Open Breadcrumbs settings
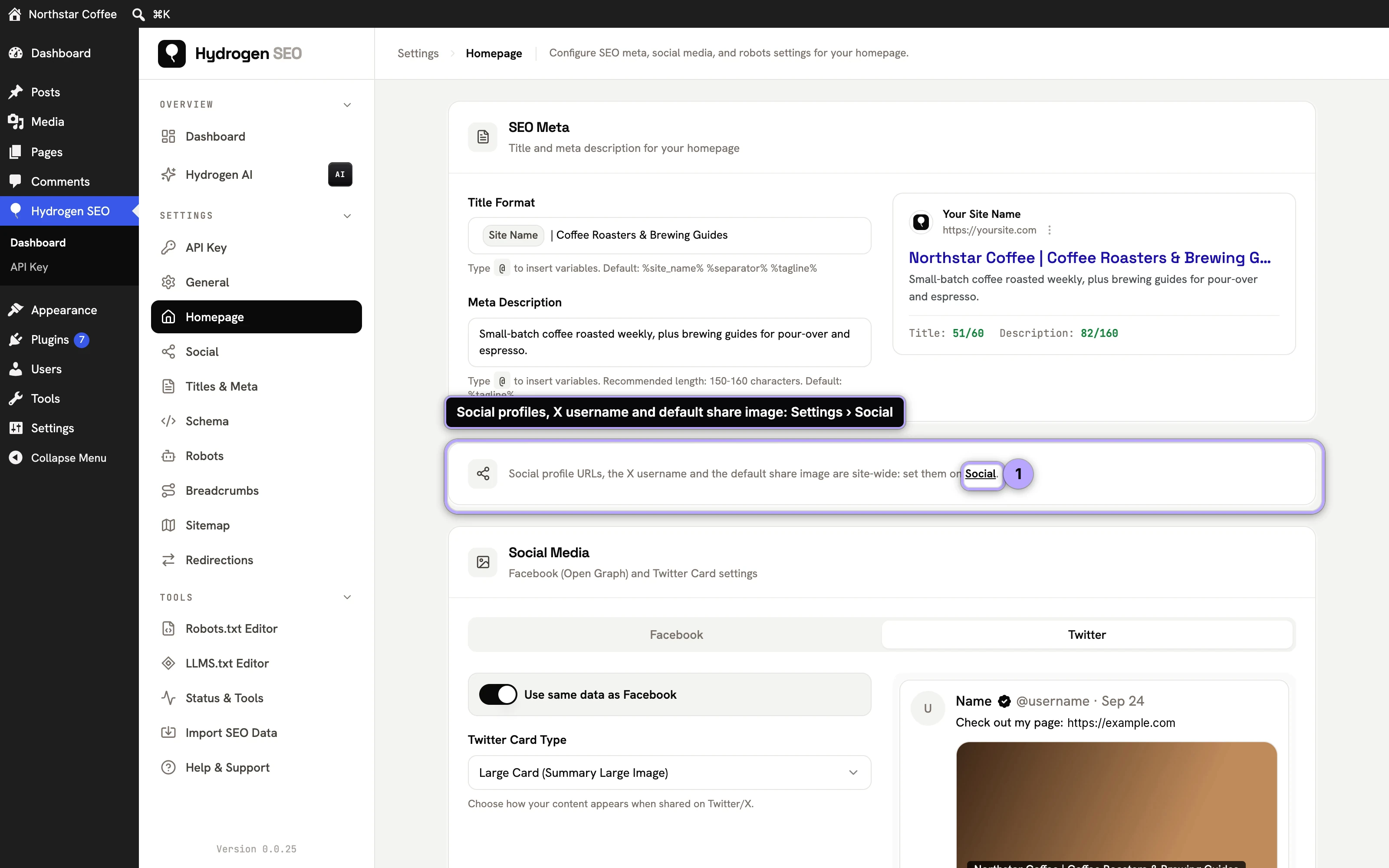 [256, 490]
